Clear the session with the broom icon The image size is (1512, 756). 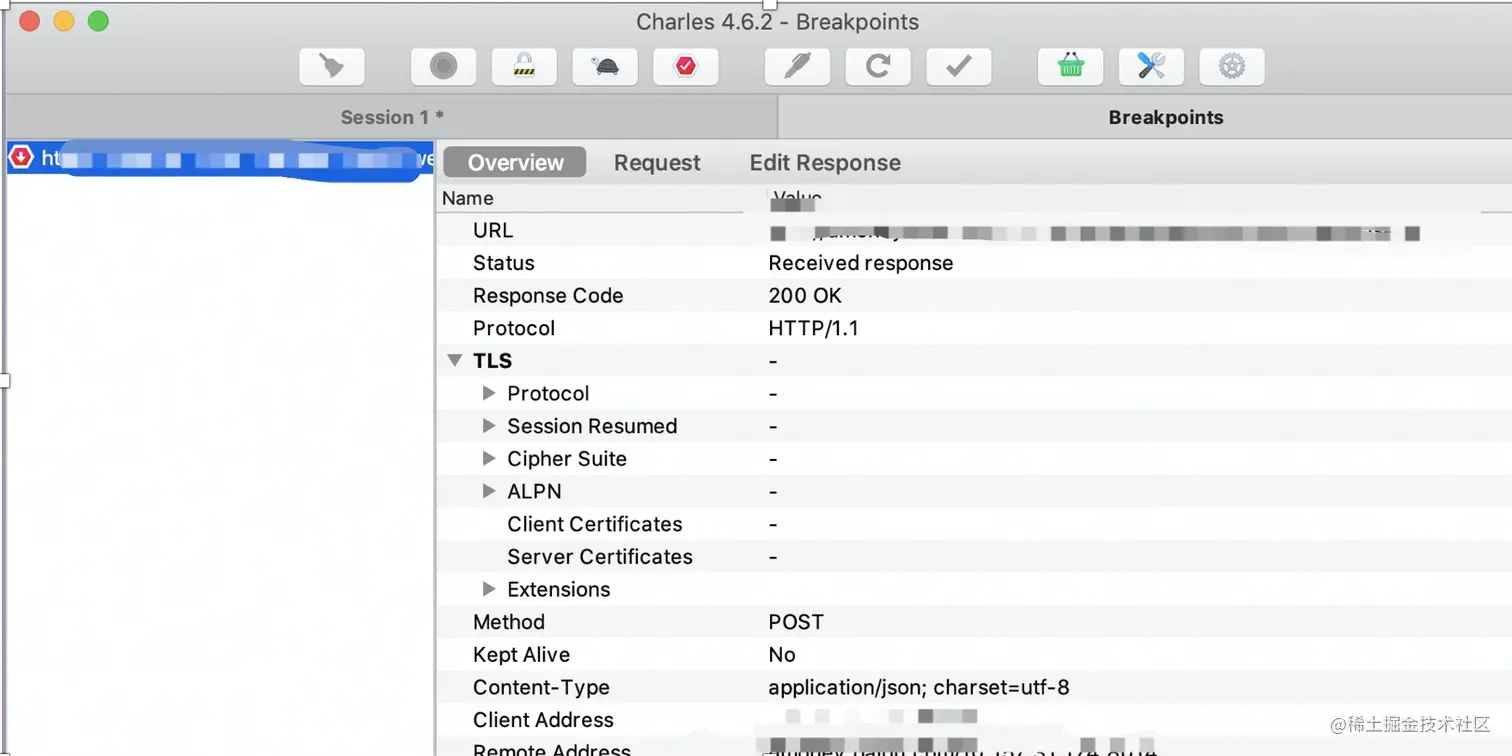[331, 66]
